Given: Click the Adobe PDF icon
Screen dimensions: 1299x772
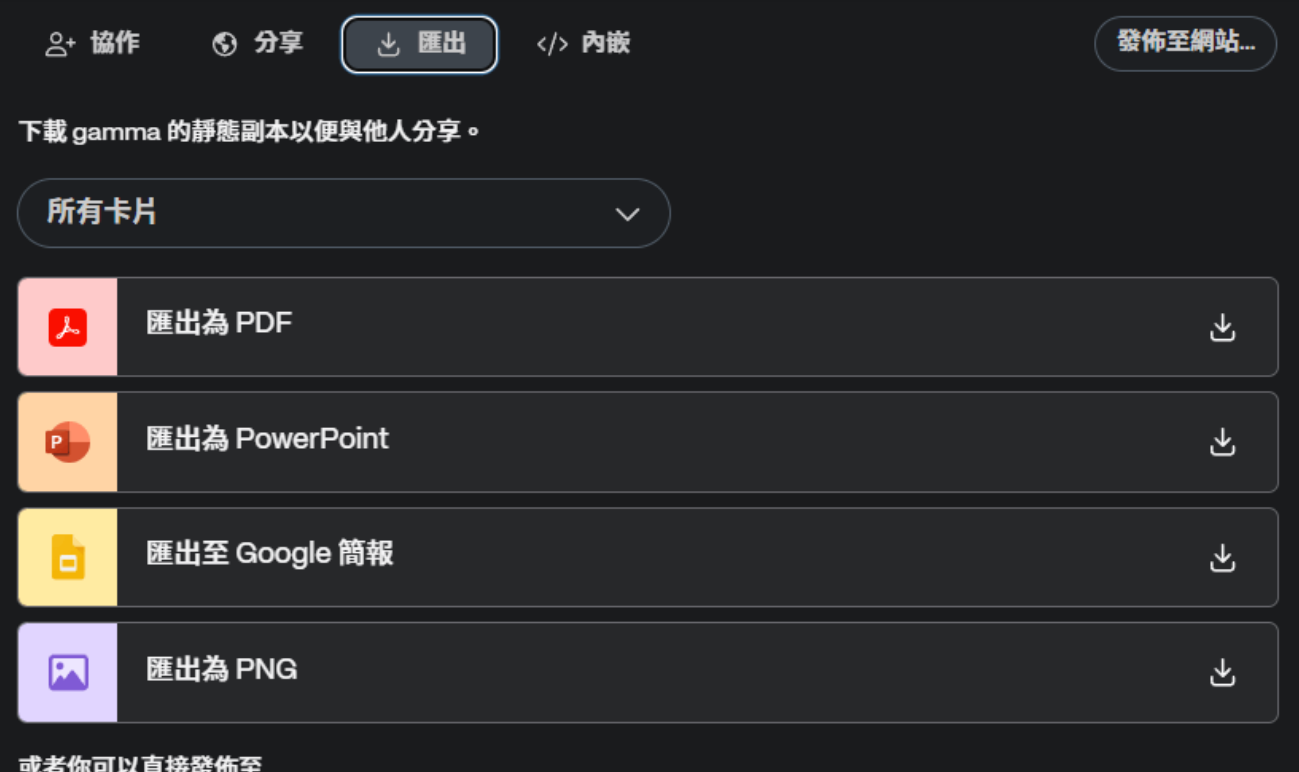Looking at the screenshot, I should [x=67, y=326].
